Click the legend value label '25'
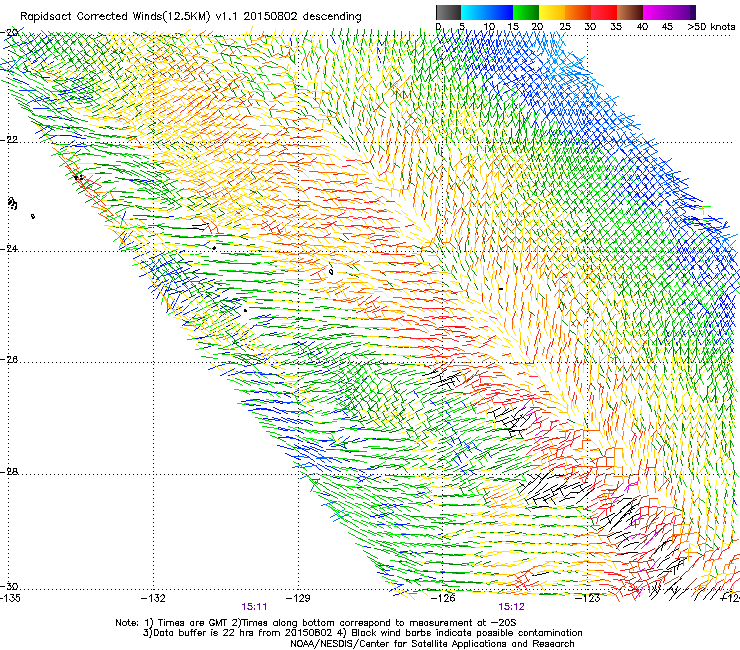Screen dimensions: 740x650 [x=565, y=27]
